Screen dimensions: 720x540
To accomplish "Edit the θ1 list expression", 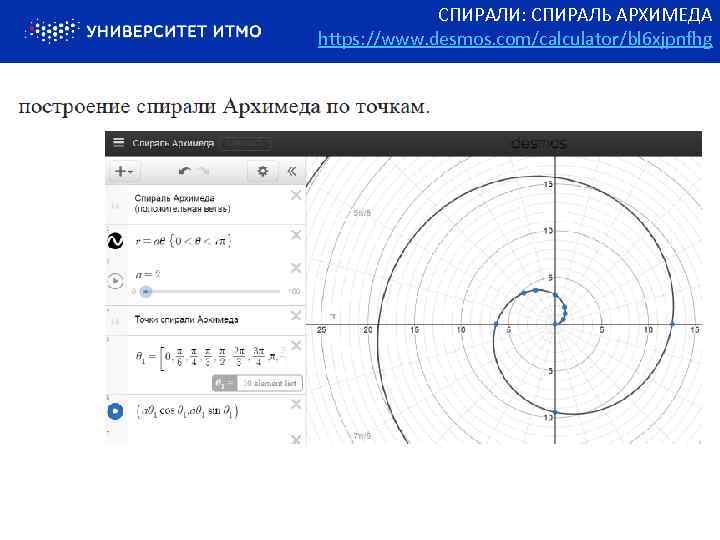I will (210, 357).
